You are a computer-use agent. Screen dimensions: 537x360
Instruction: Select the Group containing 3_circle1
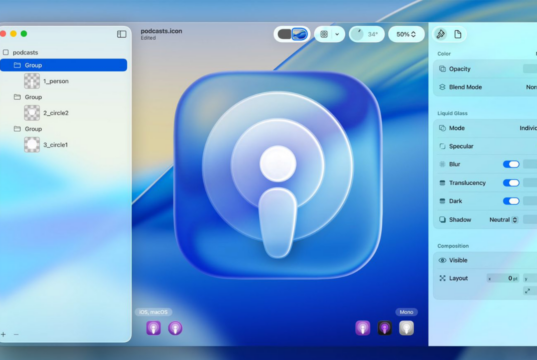coord(33,129)
